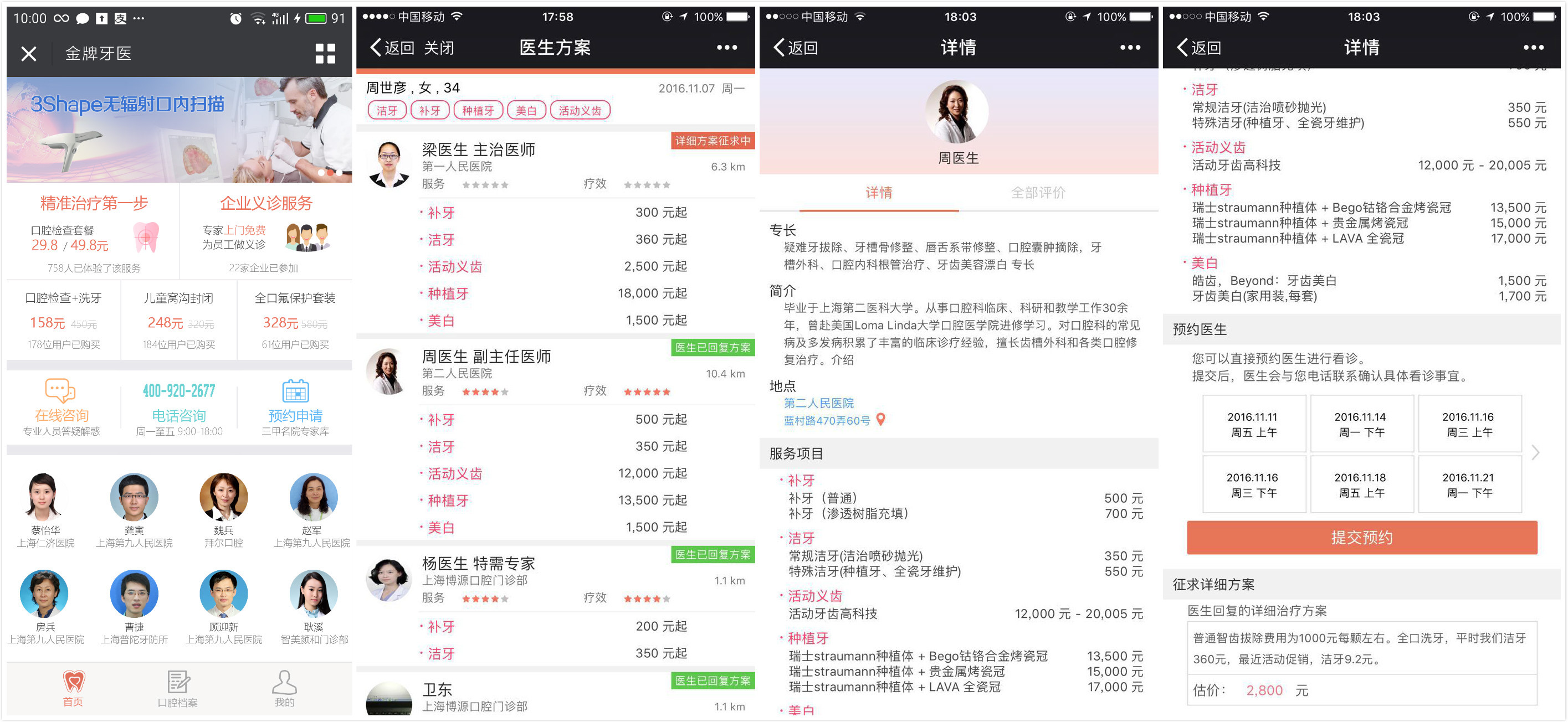1568x722 pixels.
Task: Open doctor 顾迎新 avatar
Action: coord(223,594)
